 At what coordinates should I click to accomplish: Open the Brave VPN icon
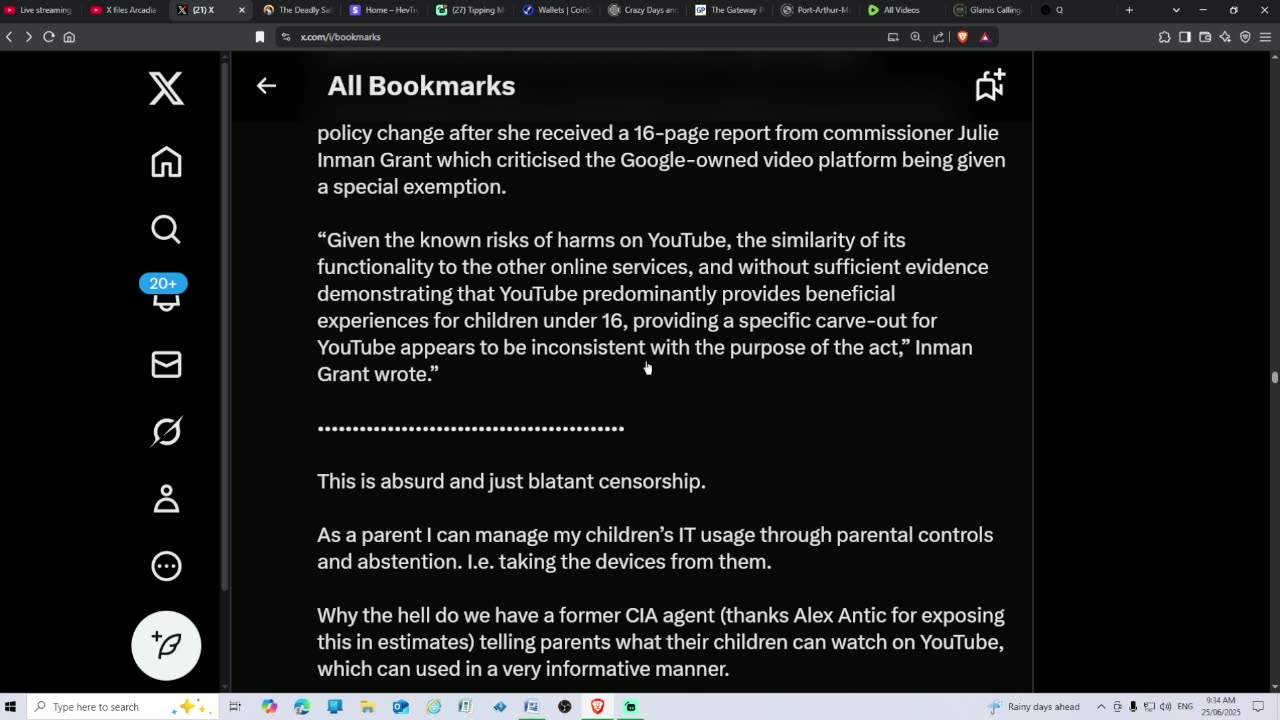coord(1245,37)
